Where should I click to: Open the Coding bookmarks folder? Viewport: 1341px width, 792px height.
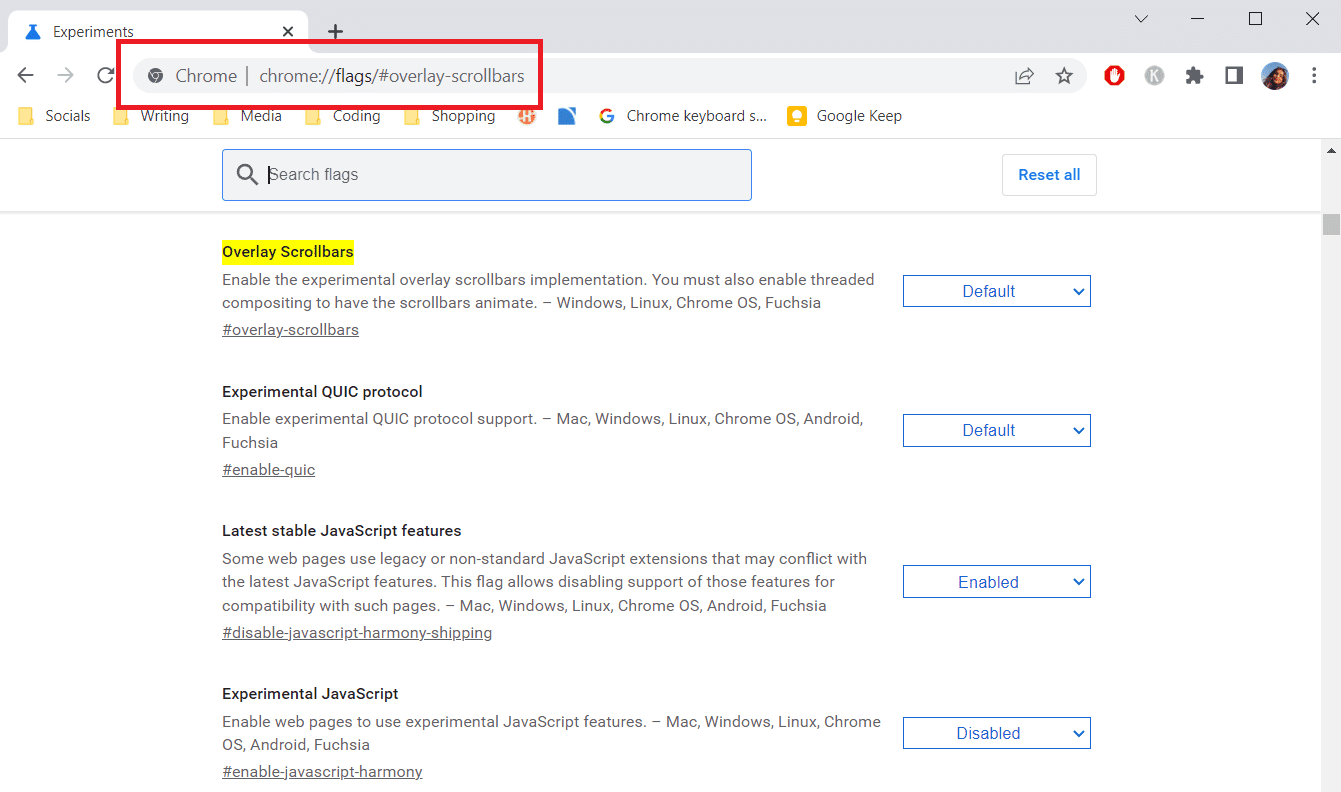(342, 116)
